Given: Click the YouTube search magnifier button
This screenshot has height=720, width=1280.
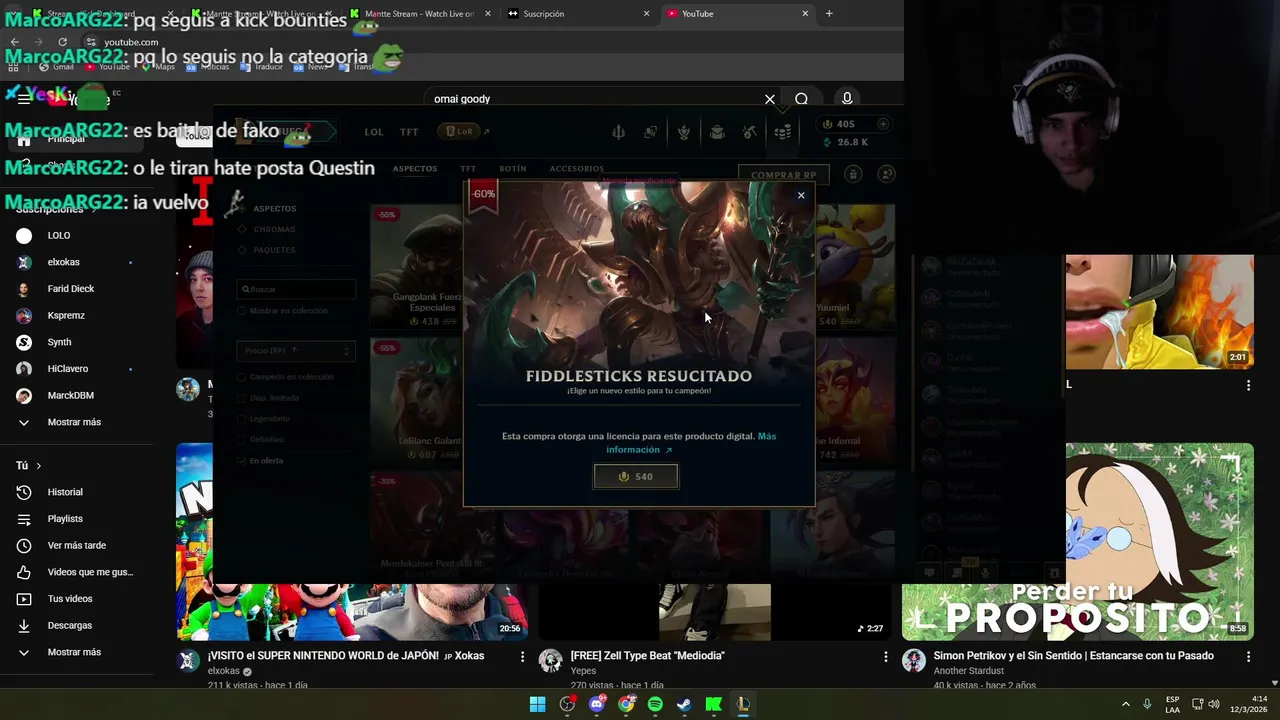Looking at the screenshot, I should click(801, 99).
